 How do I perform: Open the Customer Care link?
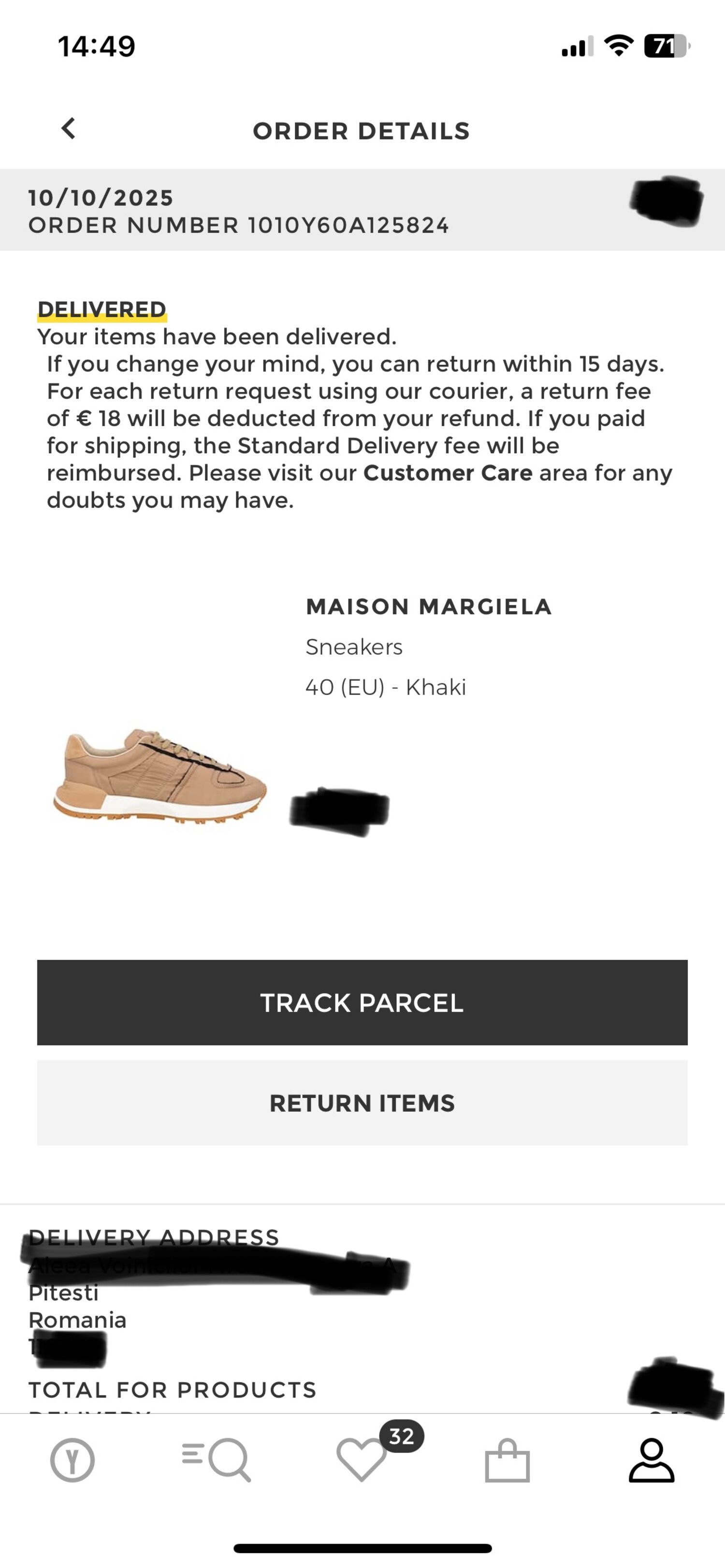click(x=448, y=473)
